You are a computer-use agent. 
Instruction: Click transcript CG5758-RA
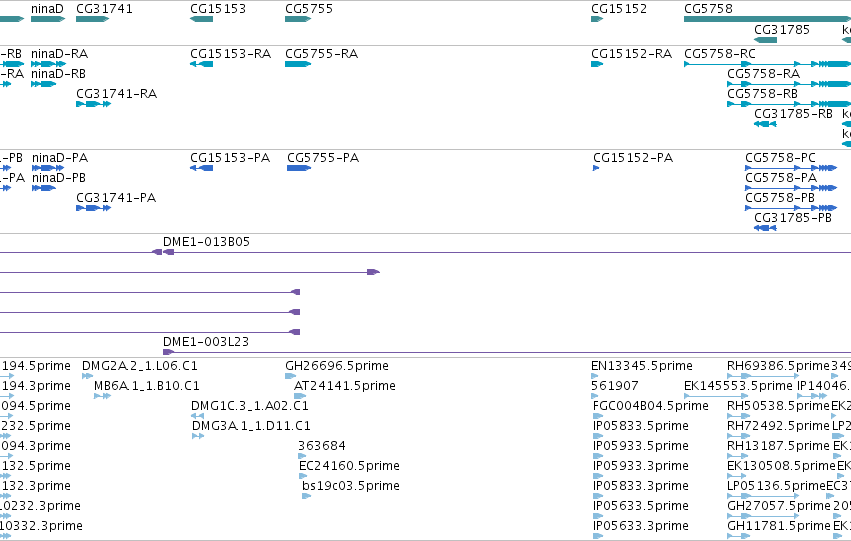[789, 84]
